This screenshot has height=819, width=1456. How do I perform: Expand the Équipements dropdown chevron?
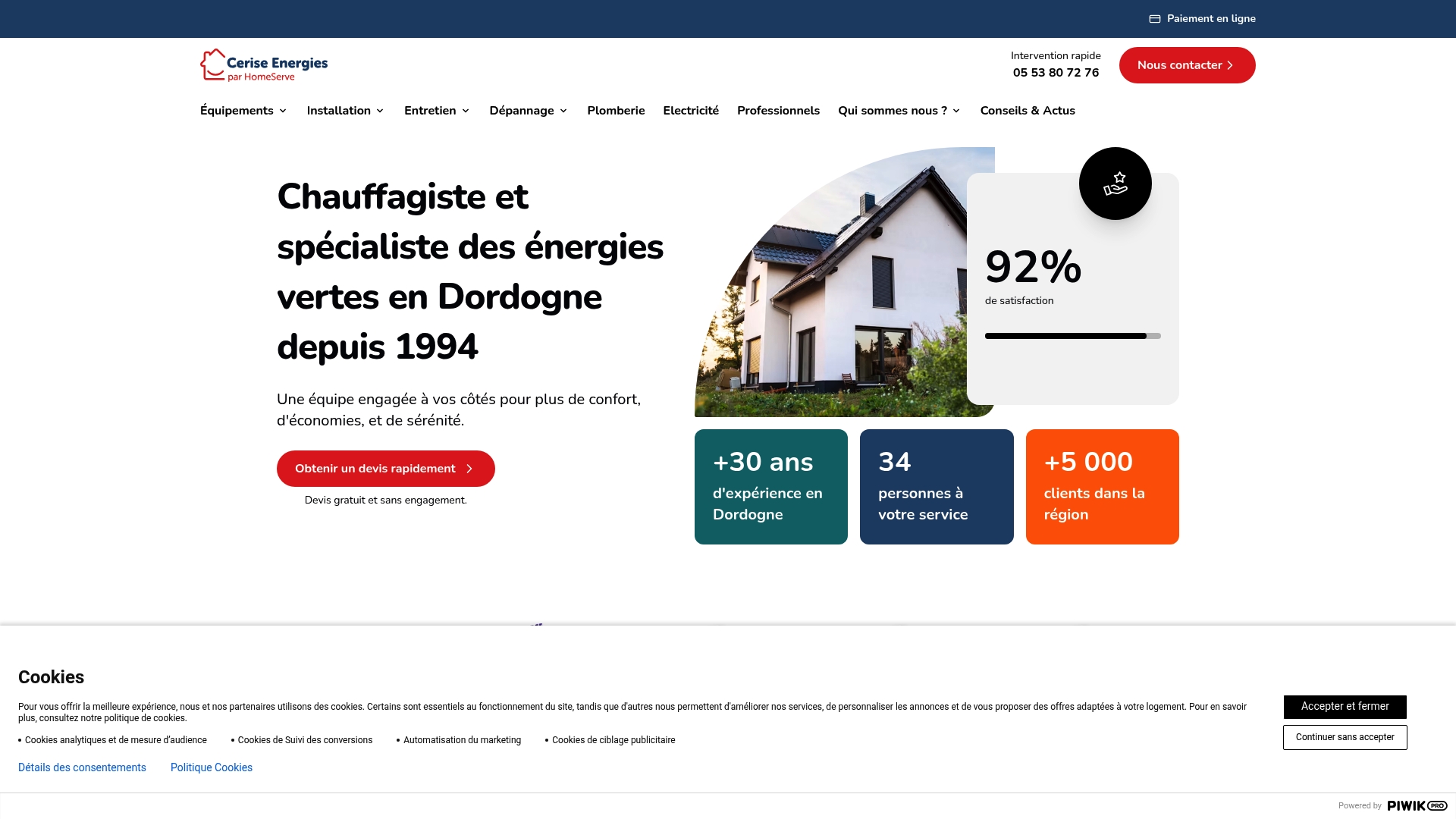click(x=283, y=111)
